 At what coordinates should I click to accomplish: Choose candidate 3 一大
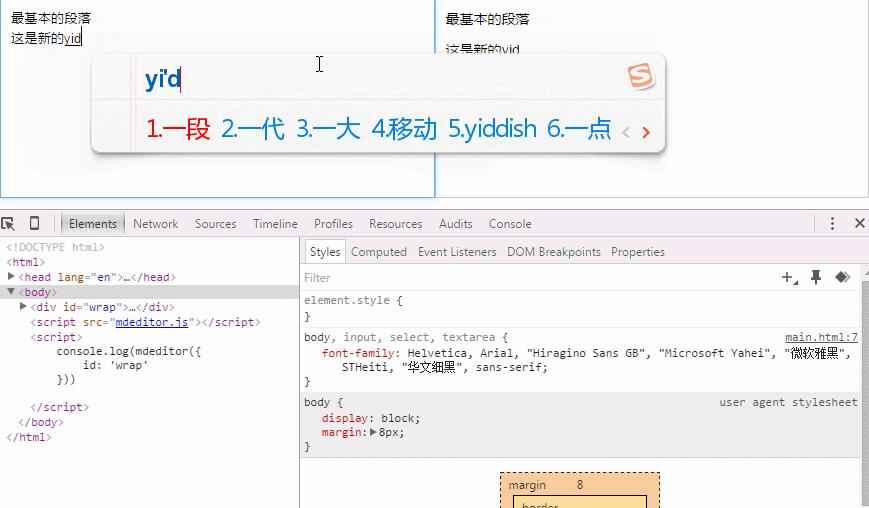click(x=328, y=129)
